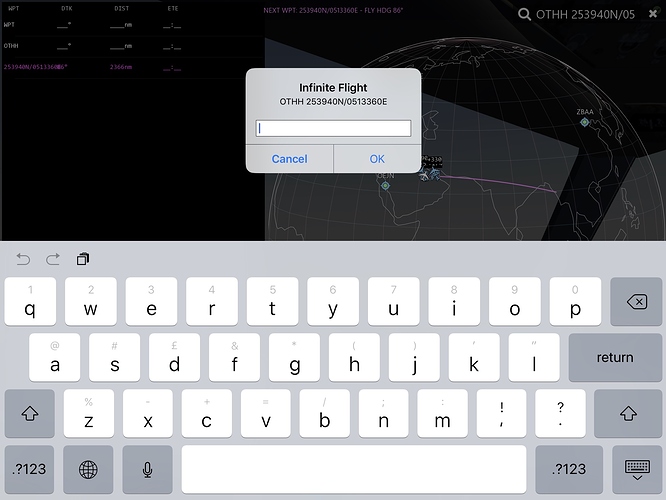
Task: Tap the k key
Action: click(x=474, y=357)
